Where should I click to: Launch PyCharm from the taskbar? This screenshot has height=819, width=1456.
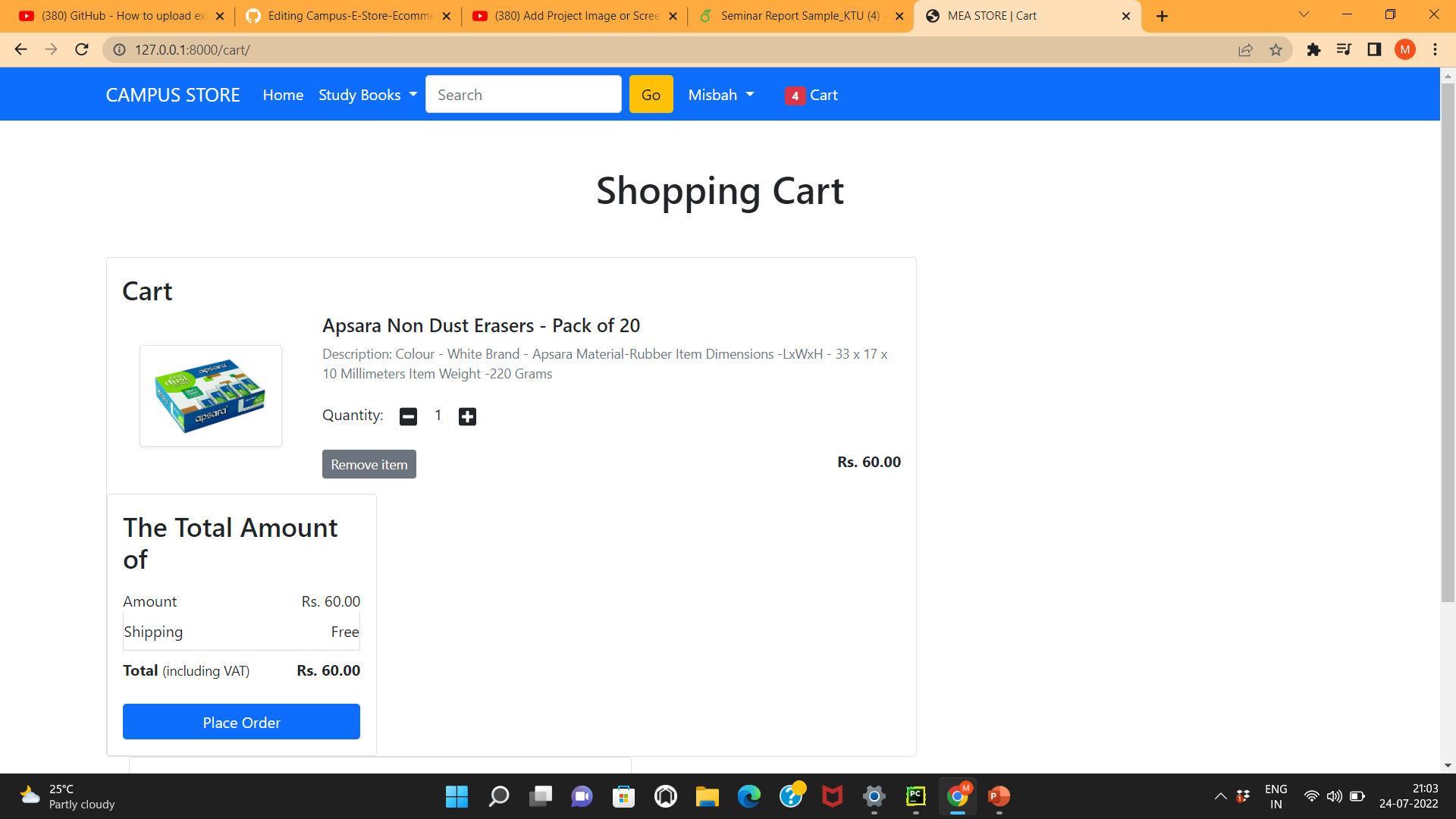(915, 796)
